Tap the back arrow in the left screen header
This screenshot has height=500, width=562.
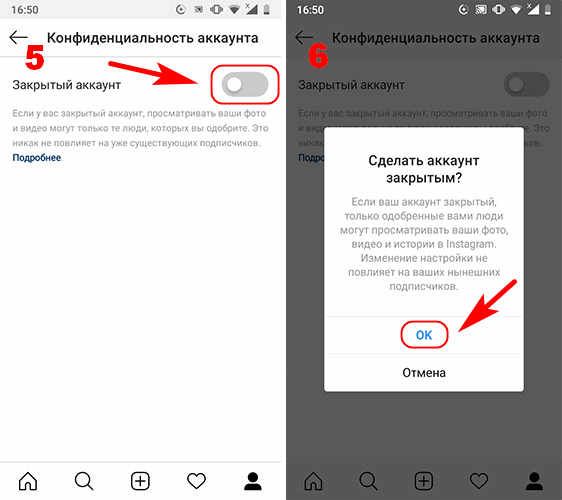tap(18, 37)
